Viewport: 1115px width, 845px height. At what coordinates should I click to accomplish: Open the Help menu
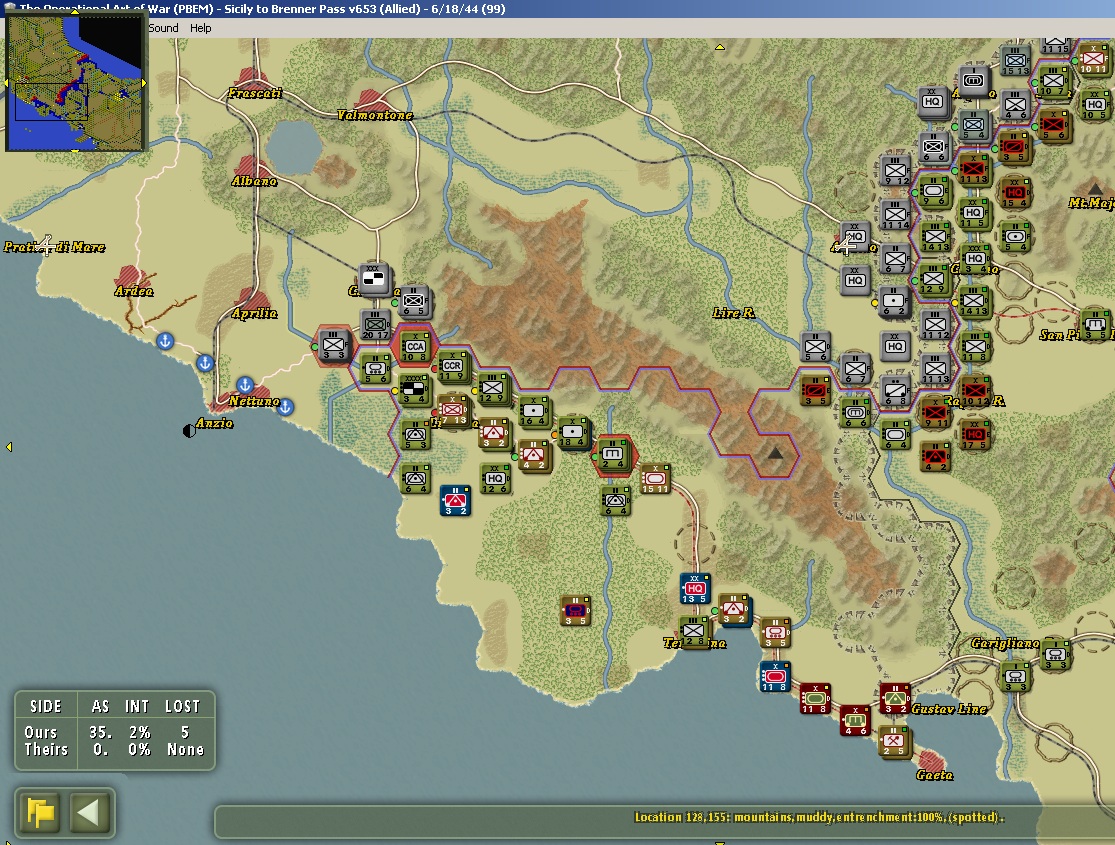click(x=201, y=28)
